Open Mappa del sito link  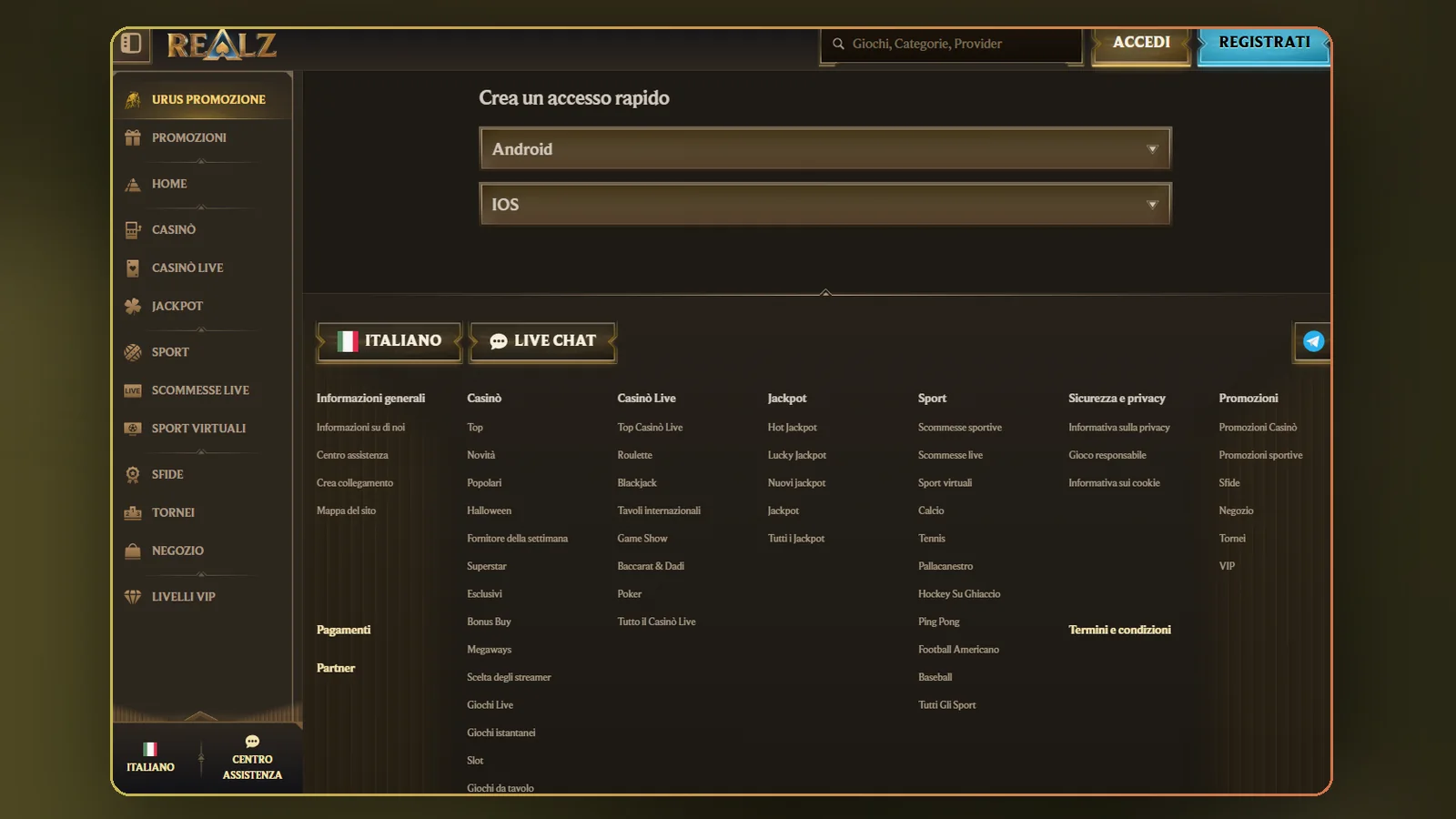tap(346, 511)
